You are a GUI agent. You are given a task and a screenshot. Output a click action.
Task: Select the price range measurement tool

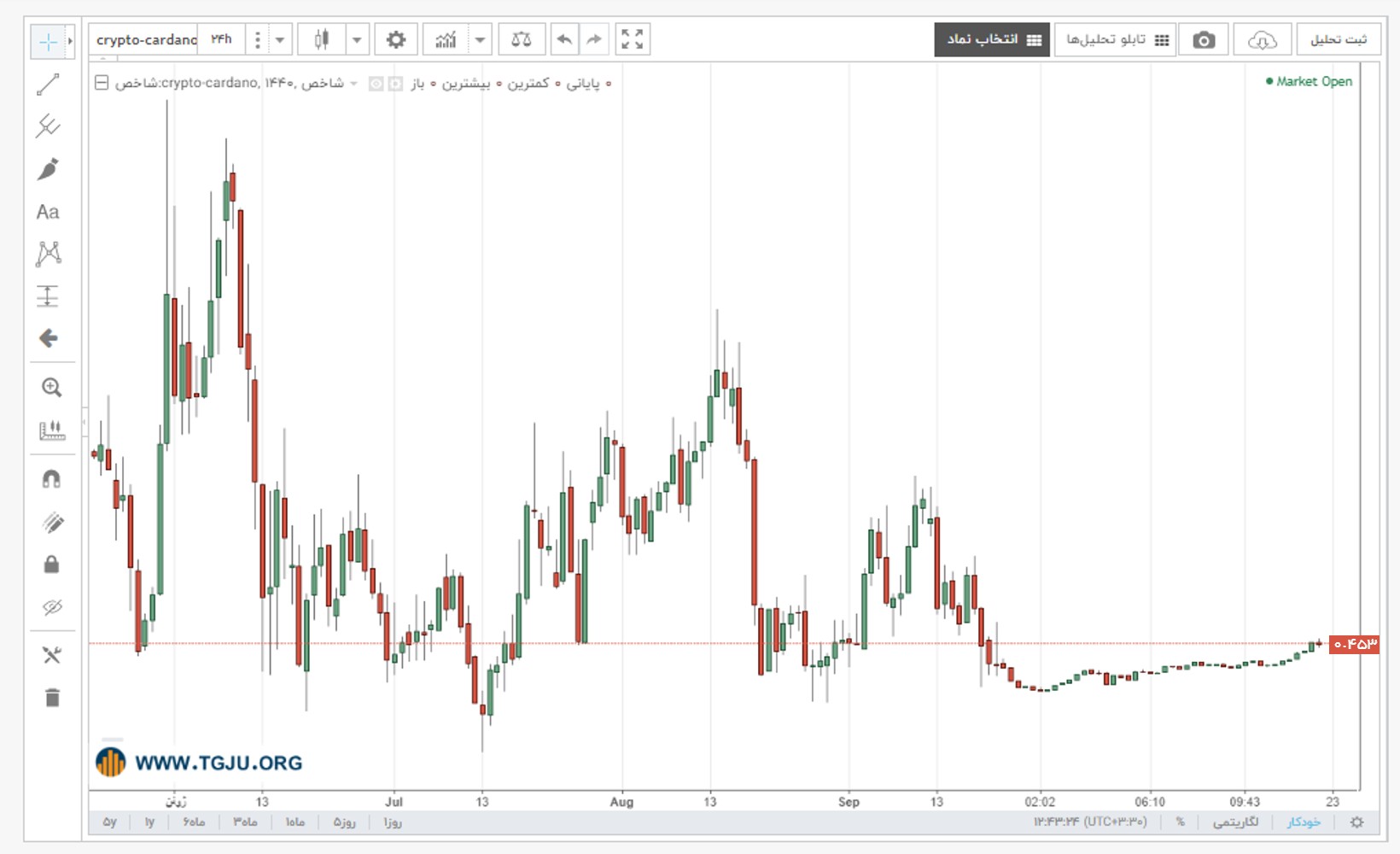pos(48,296)
